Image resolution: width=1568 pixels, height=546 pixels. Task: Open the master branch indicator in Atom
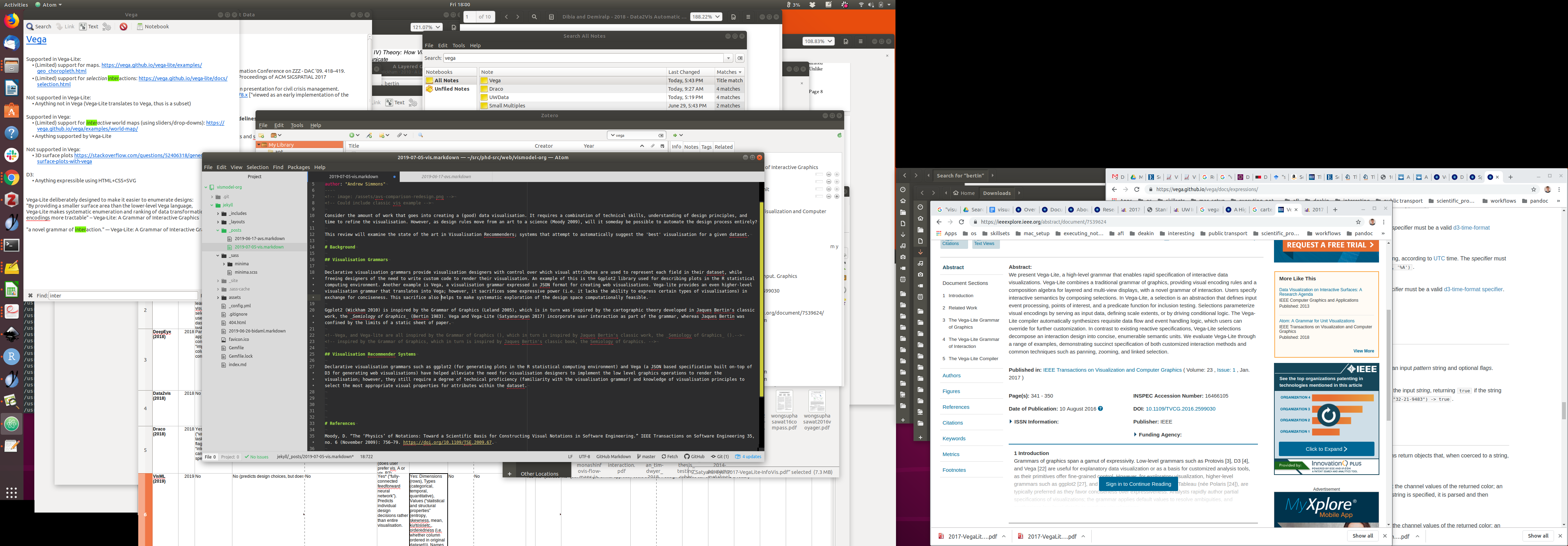[x=646, y=456]
